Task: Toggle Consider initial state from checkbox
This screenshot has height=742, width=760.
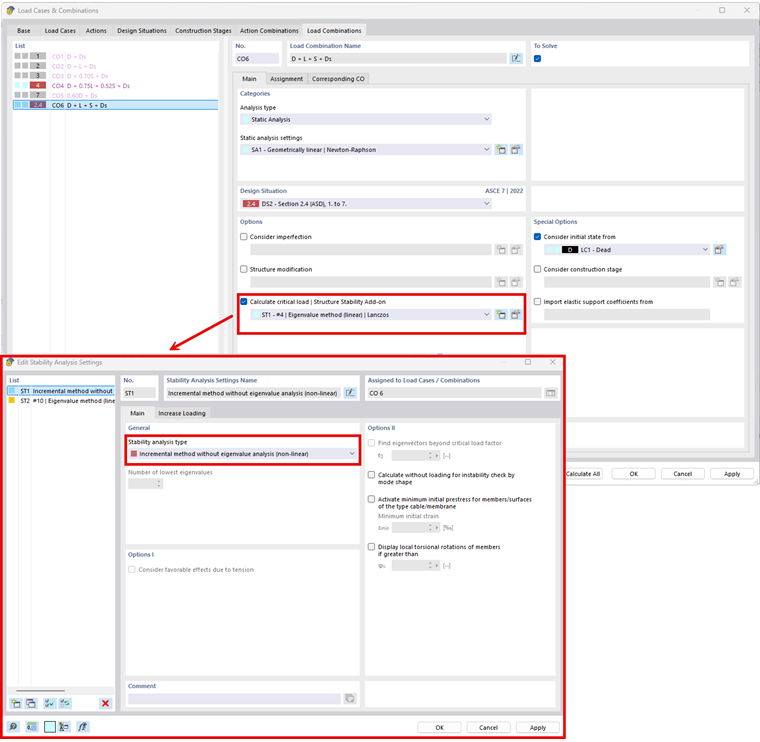Action: pyautogui.click(x=538, y=237)
